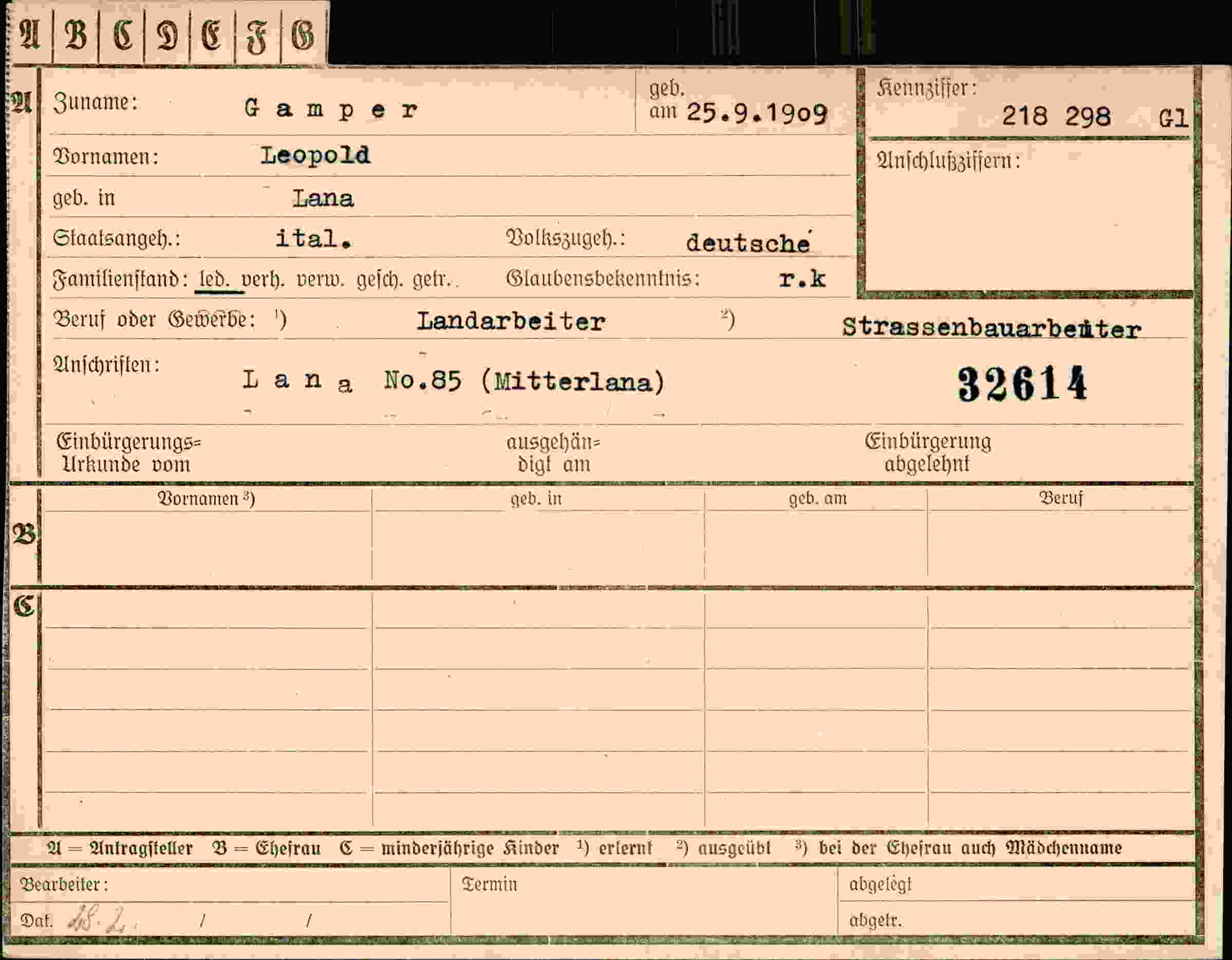Click the 'Bearbeiter:' label

[64, 884]
